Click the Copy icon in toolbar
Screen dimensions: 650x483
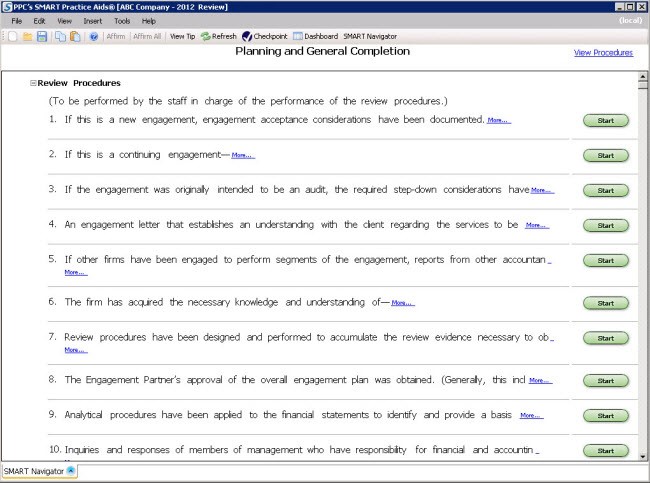click(x=61, y=36)
